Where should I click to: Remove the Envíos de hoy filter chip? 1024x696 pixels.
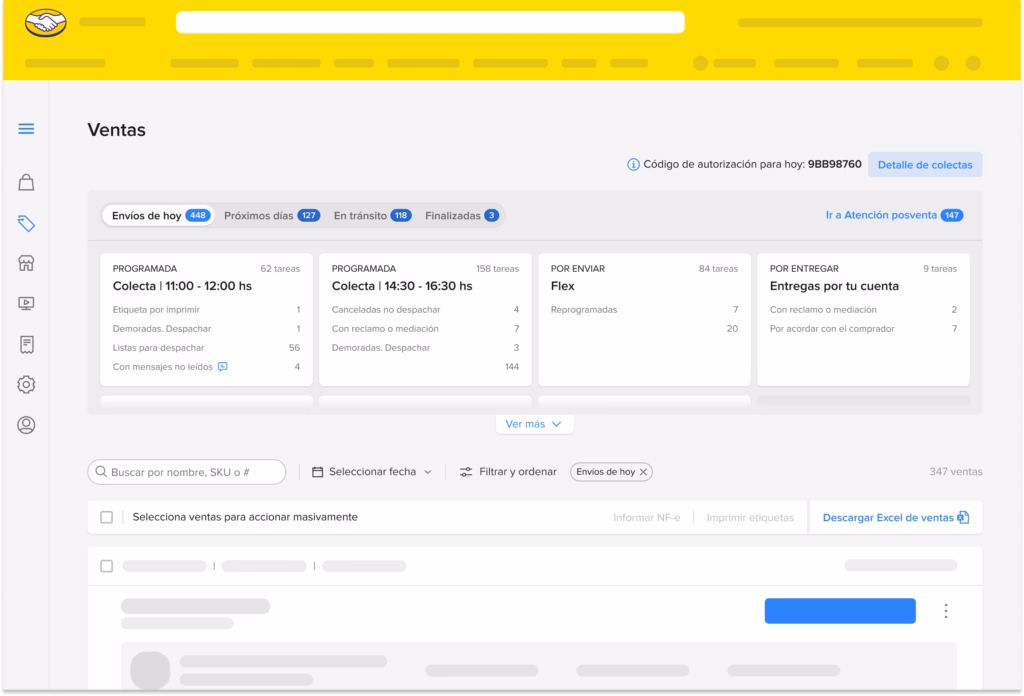click(x=643, y=472)
